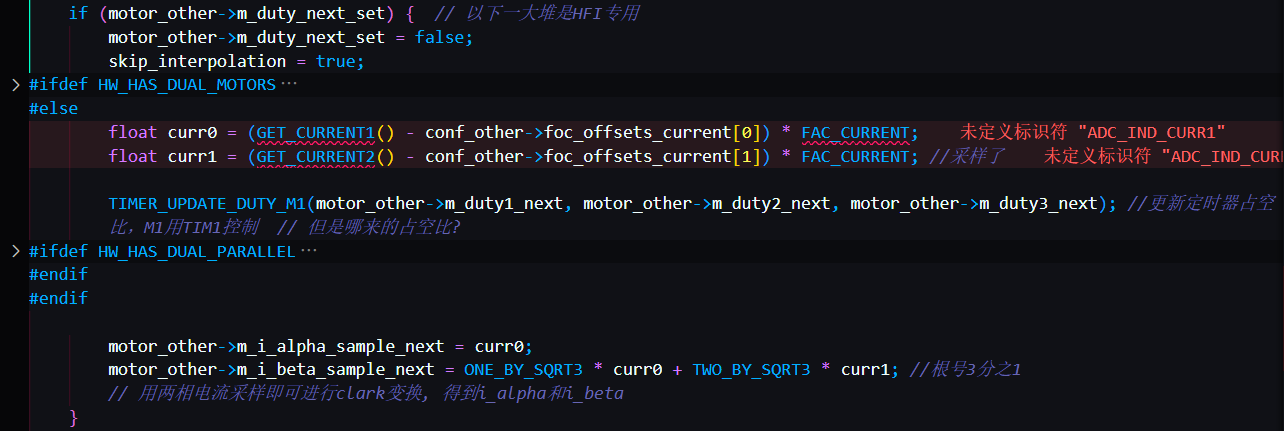Select the inline error mentioning ADC_IND_CURR1

point(1092,132)
